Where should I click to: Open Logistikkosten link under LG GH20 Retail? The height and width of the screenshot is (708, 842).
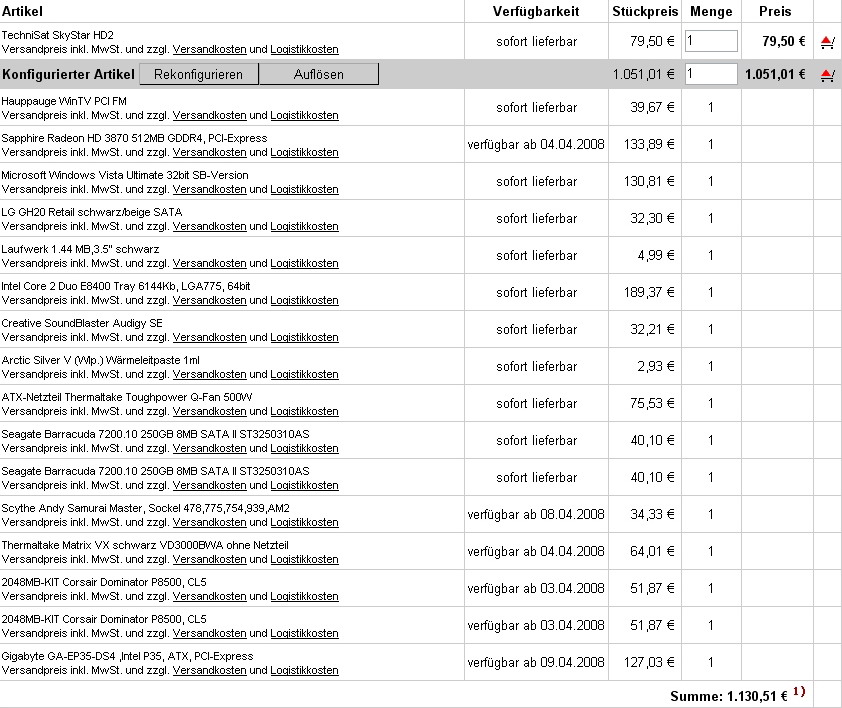coord(304,227)
